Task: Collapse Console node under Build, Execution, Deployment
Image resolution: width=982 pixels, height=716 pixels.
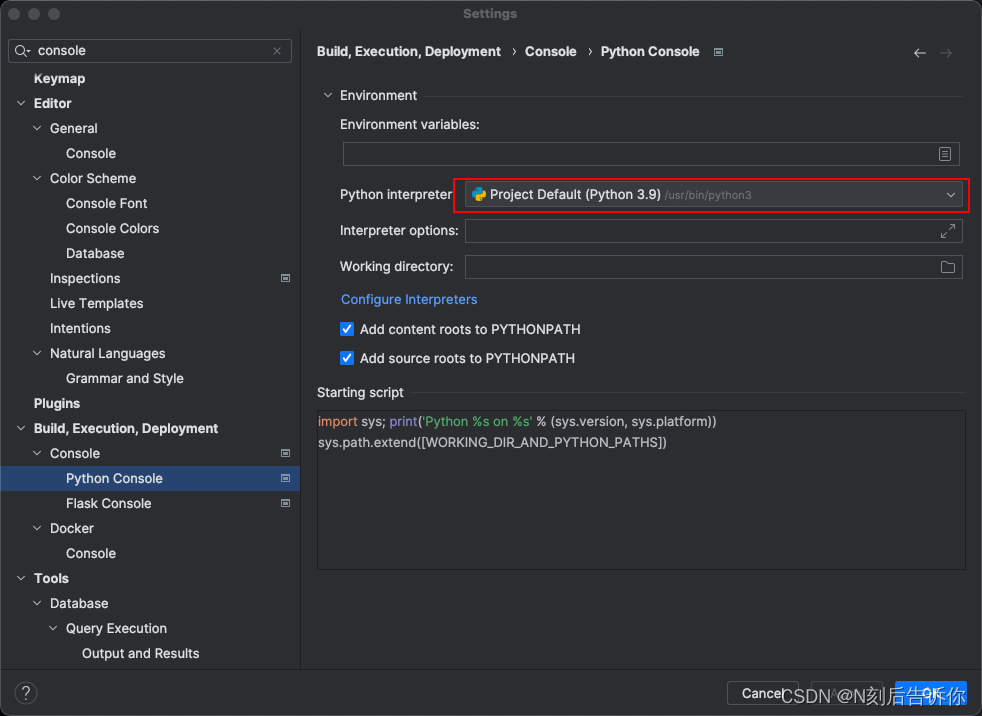Action: [x=38, y=453]
